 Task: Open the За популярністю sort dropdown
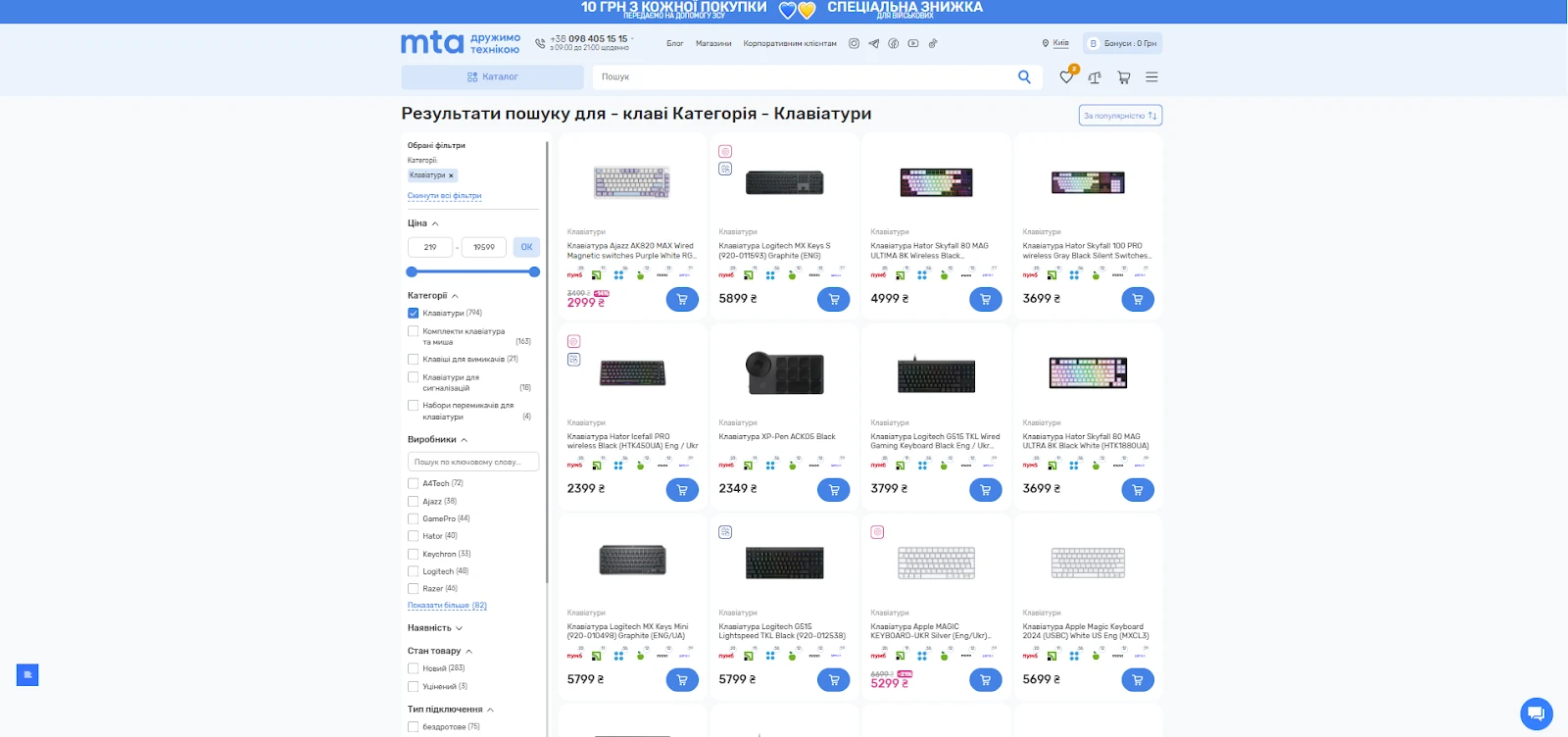coord(1120,116)
